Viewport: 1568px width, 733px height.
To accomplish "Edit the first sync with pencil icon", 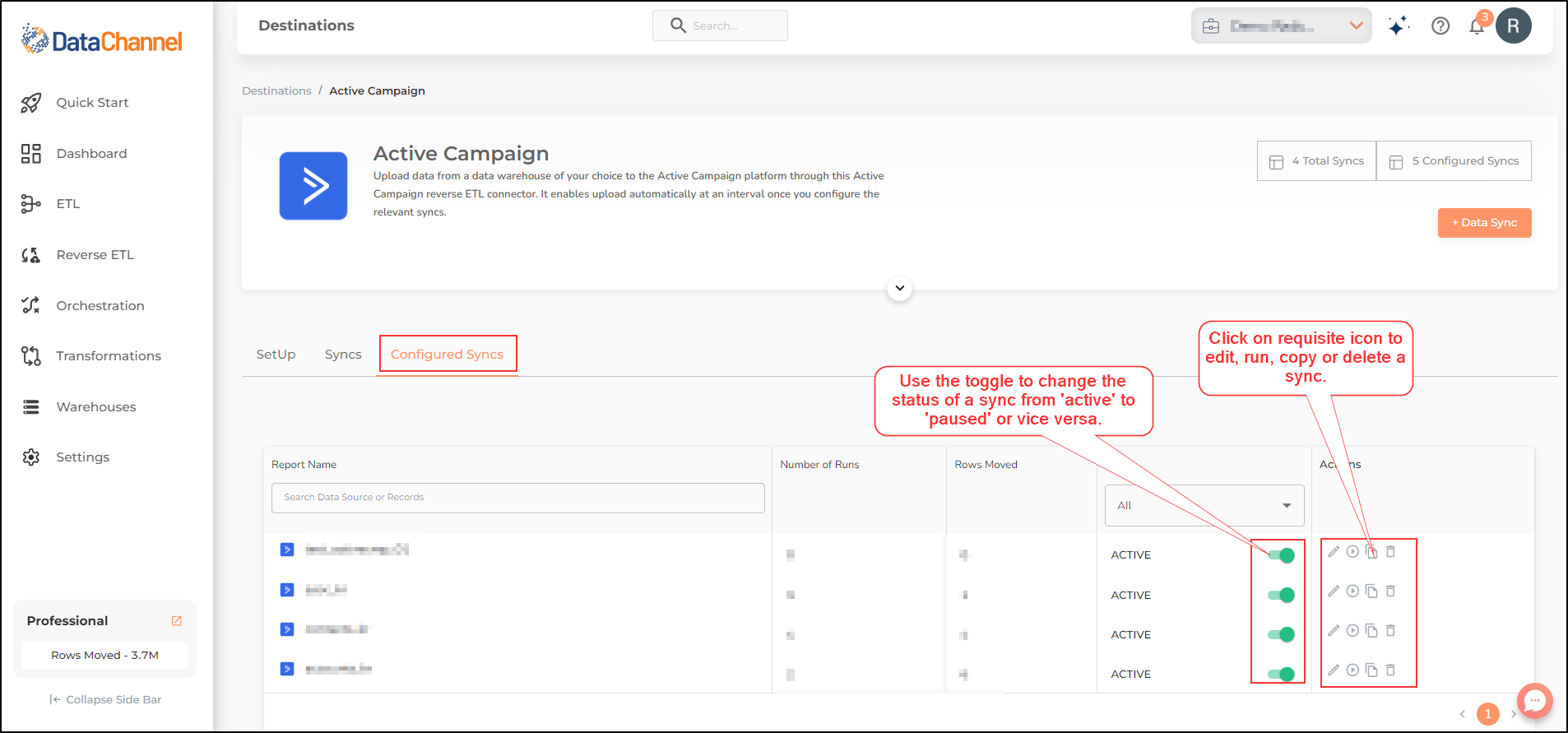I will tap(1334, 552).
